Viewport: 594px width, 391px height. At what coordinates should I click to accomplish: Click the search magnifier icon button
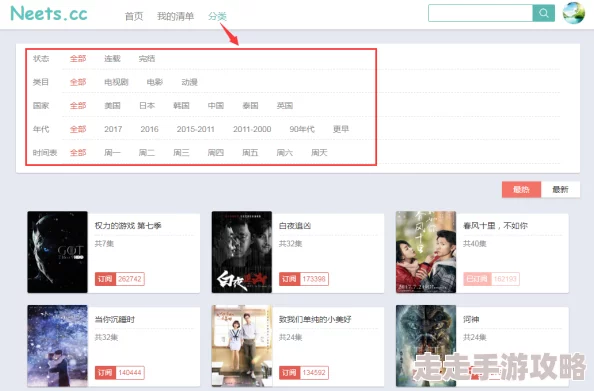[x=544, y=13]
